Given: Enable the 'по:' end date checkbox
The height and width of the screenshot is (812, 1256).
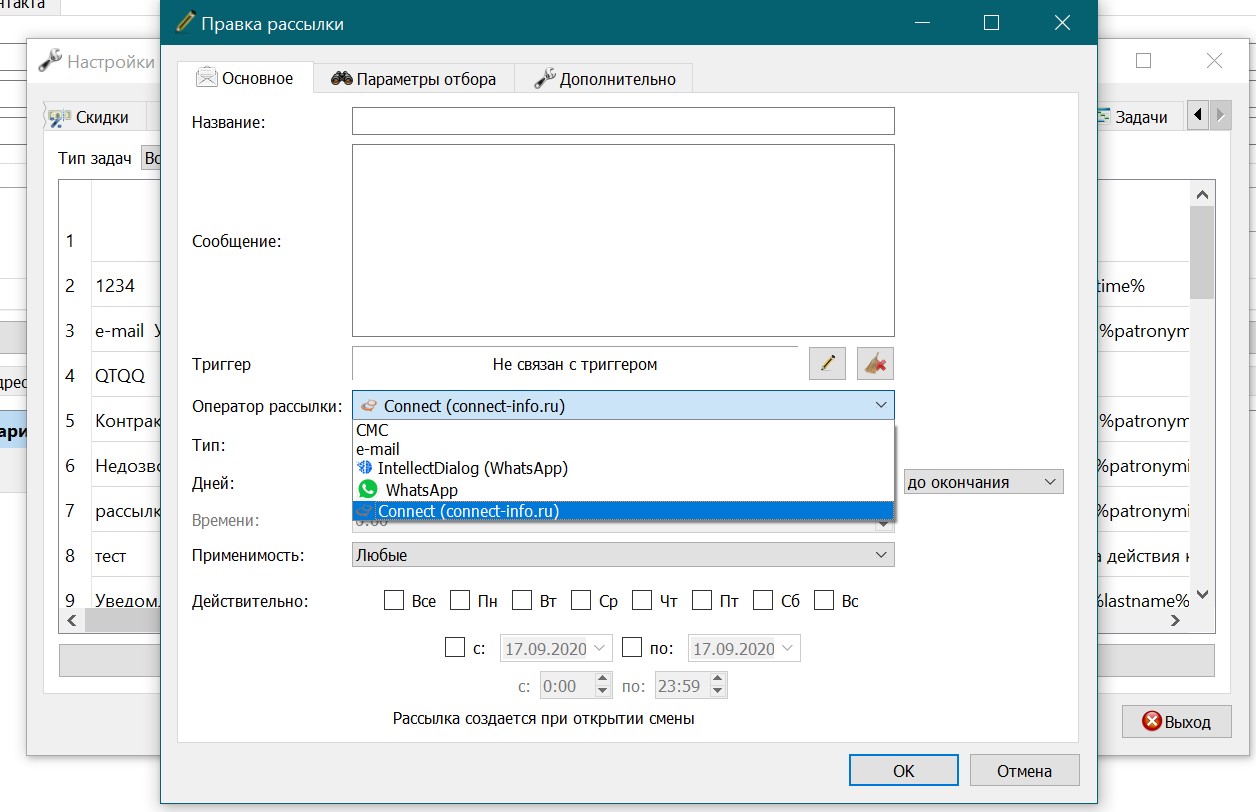Looking at the screenshot, I should 632,647.
